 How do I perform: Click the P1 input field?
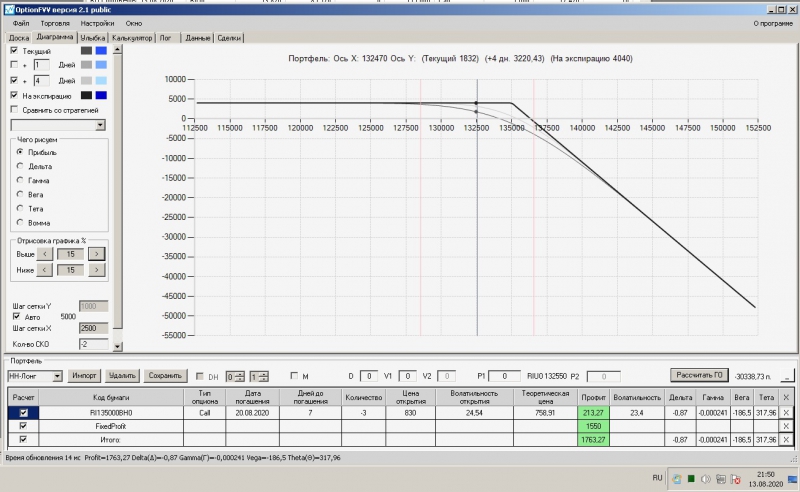[504, 376]
